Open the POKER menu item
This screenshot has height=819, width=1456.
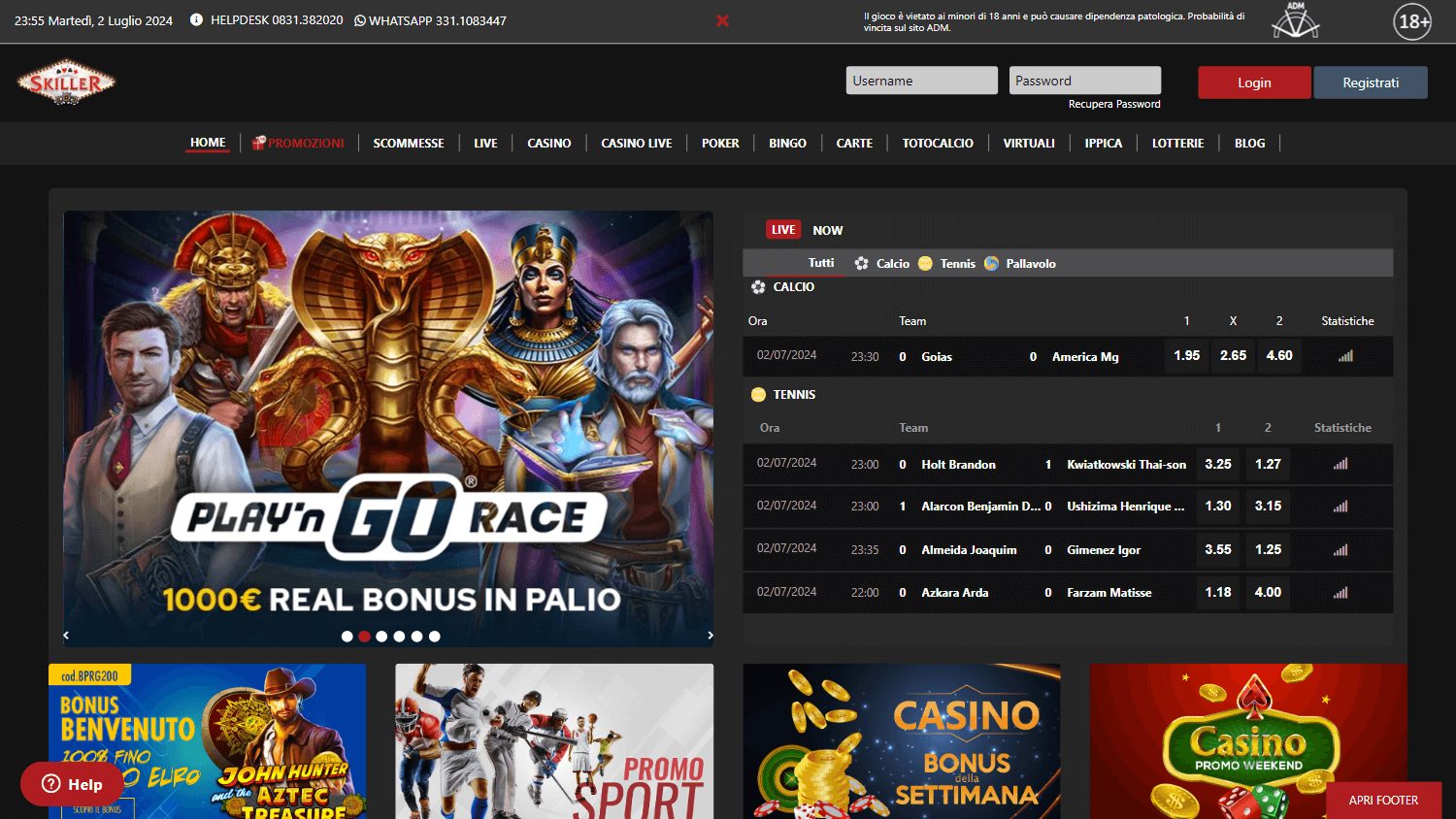[720, 143]
